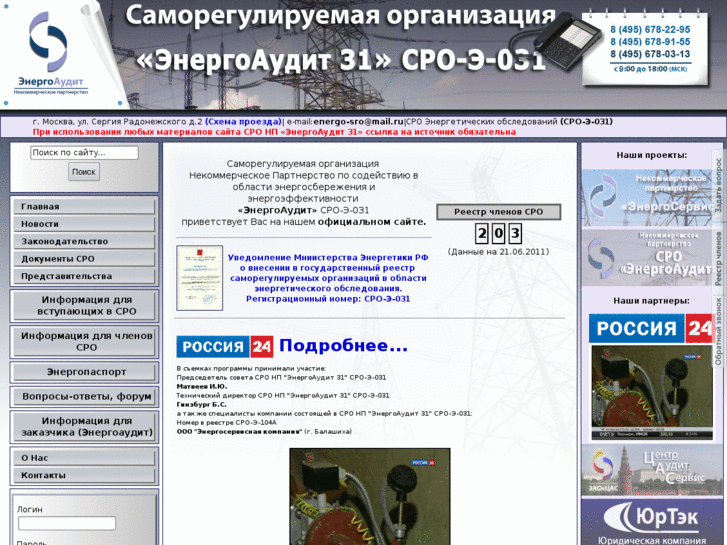Viewport: 727px width, 545px height.
Task: Open the Задать вопрос side tab
Action: 718,185
